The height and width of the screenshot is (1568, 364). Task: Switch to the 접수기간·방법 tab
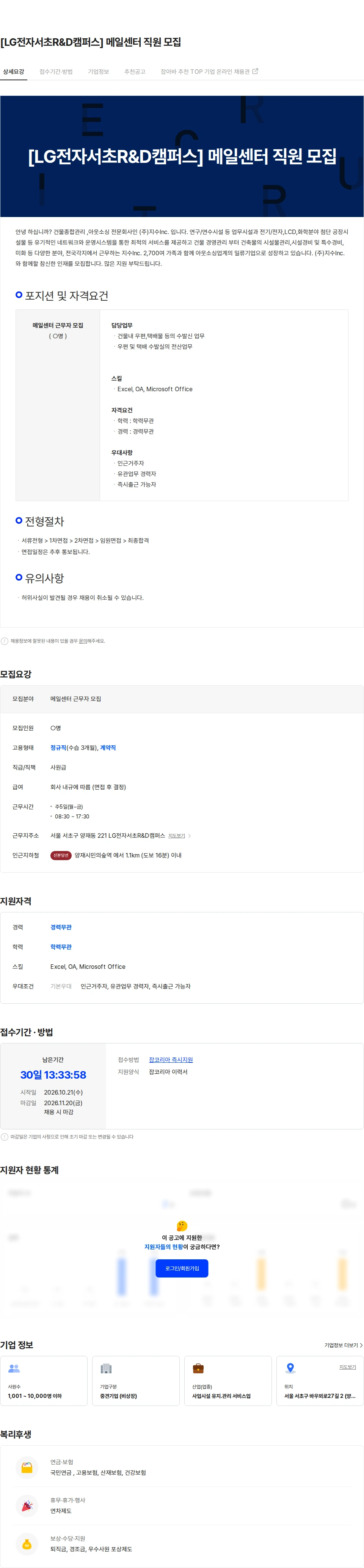(x=56, y=72)
